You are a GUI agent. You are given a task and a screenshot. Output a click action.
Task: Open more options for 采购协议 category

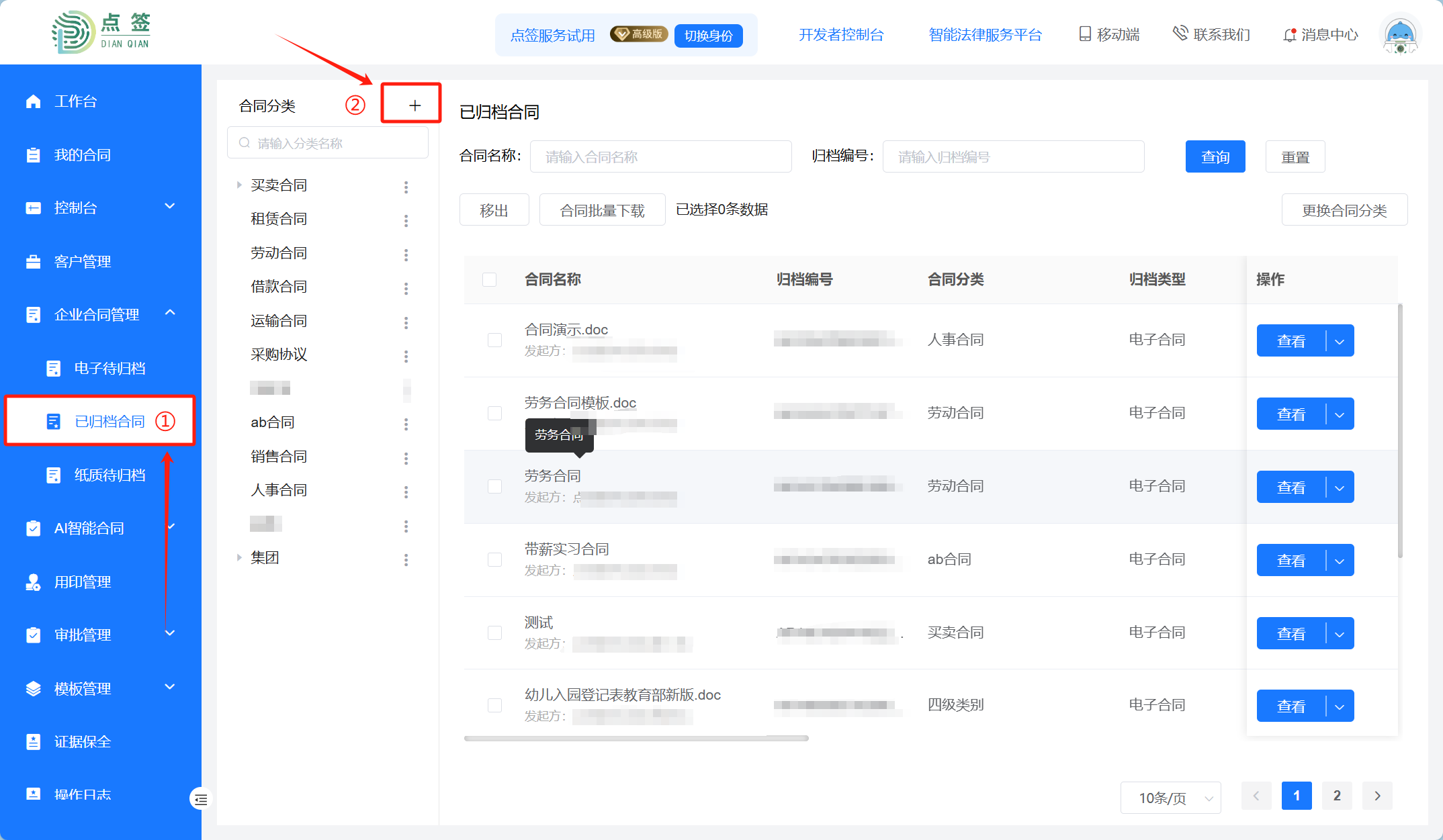point(406,357)
